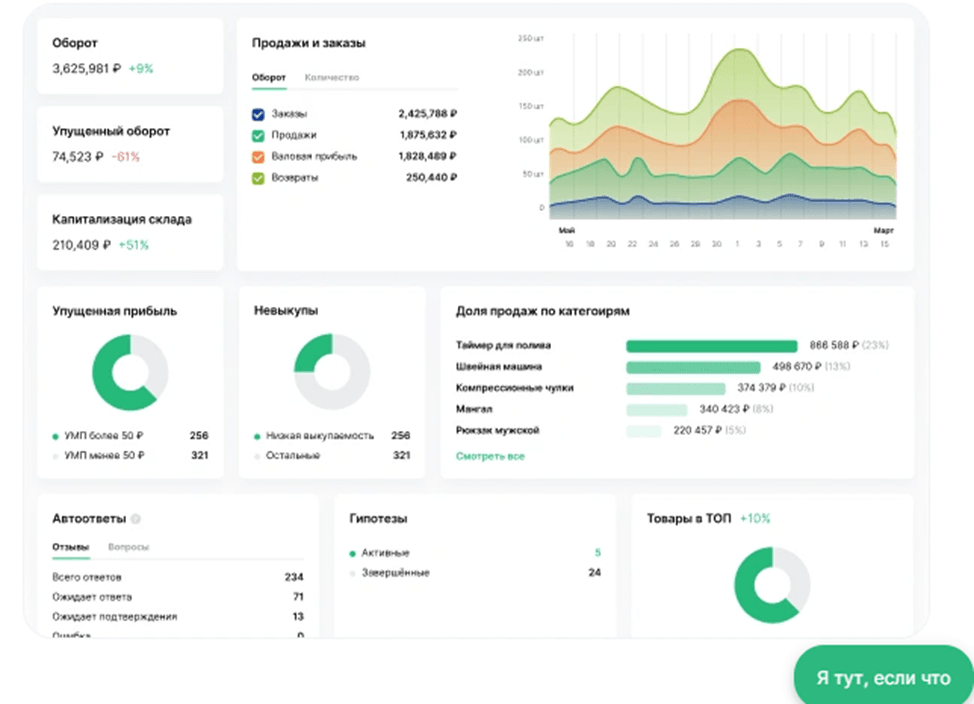Select the Оборот tab in sales panel
Image resolution: width=974 pixels, height=704 pixels.
point(268,78)
